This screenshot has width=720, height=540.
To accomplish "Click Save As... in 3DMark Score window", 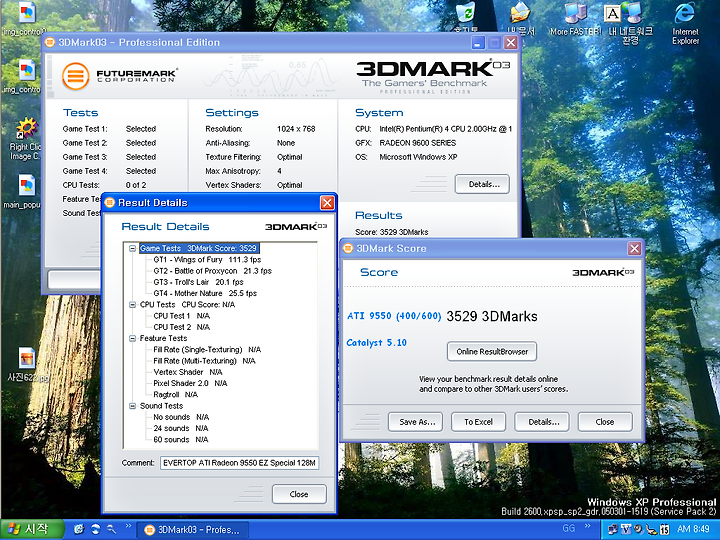I will coord(415,422).
